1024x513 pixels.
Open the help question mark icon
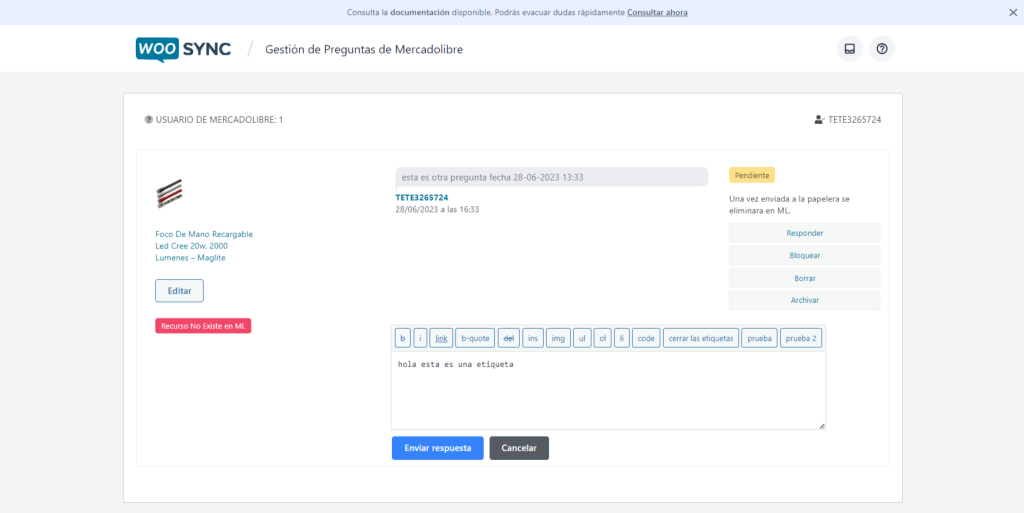click(x=881, y=49)
